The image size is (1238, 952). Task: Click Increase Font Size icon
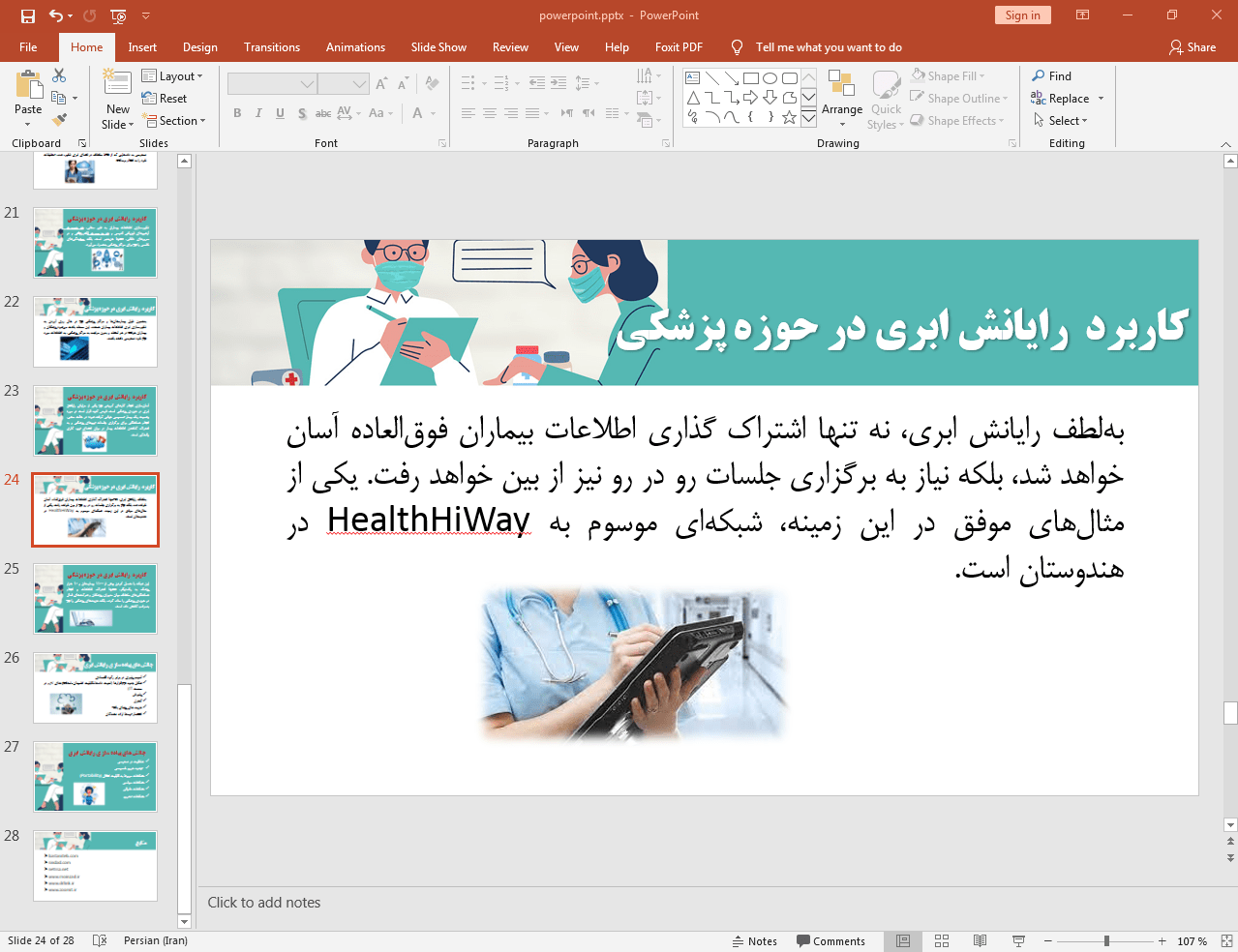(381, 84)
